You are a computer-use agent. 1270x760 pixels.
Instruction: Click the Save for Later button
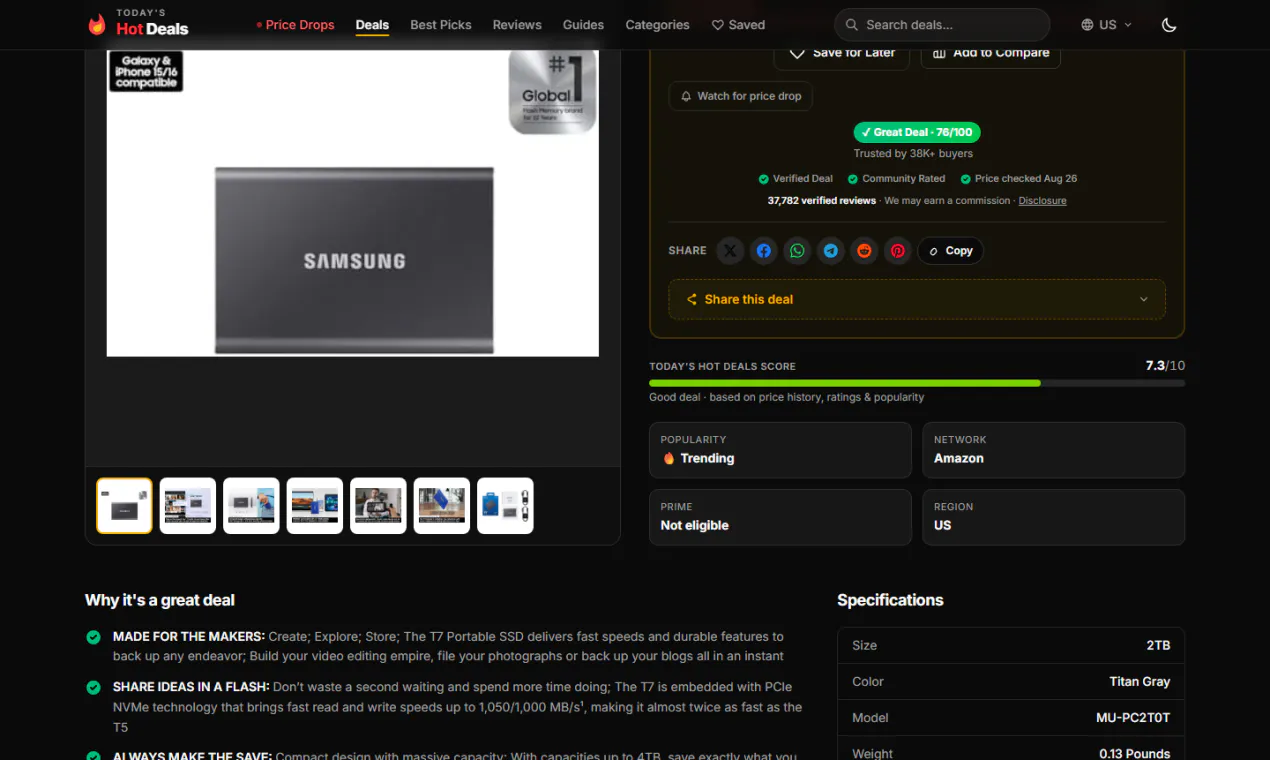(x=842, y=54)
